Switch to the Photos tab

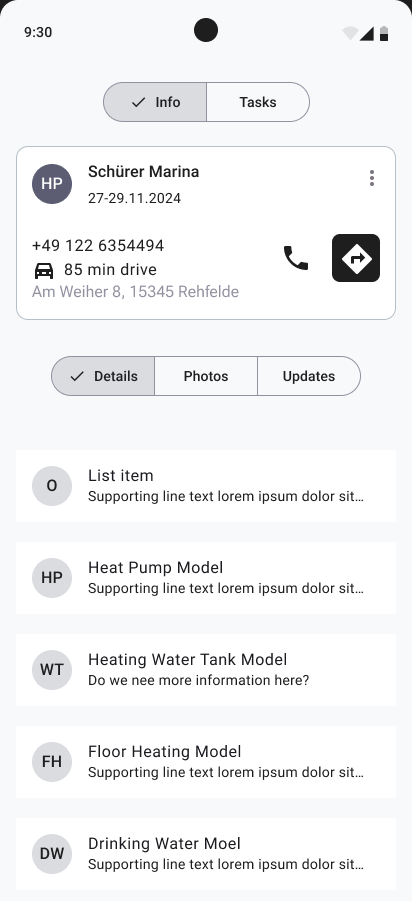tap(206, 376)
